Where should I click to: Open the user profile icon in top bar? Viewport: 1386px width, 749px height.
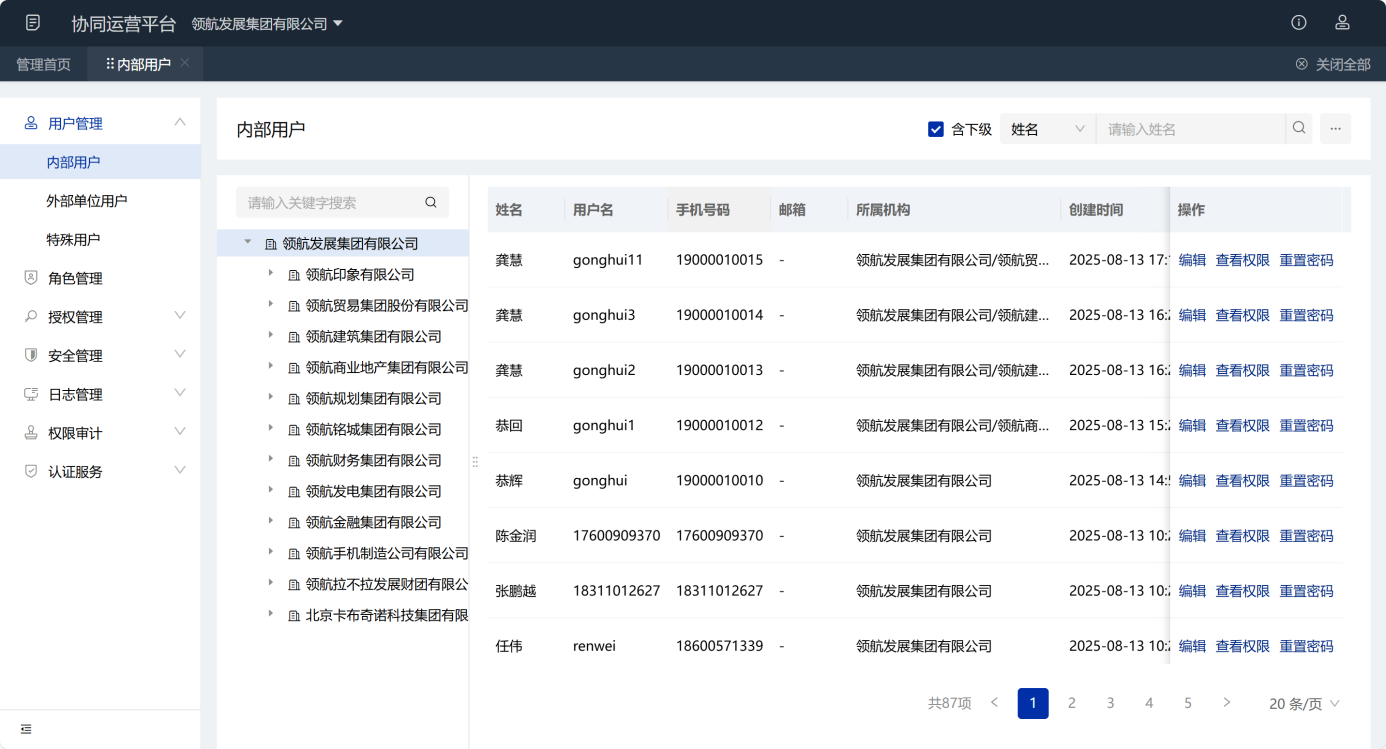(x=1343, y=23)
